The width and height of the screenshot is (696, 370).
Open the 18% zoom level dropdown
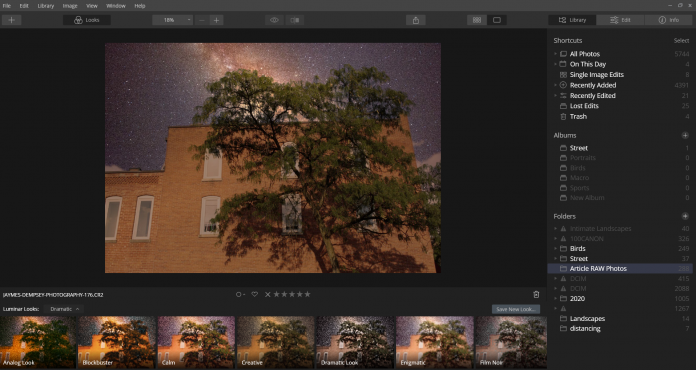point(172,20)
